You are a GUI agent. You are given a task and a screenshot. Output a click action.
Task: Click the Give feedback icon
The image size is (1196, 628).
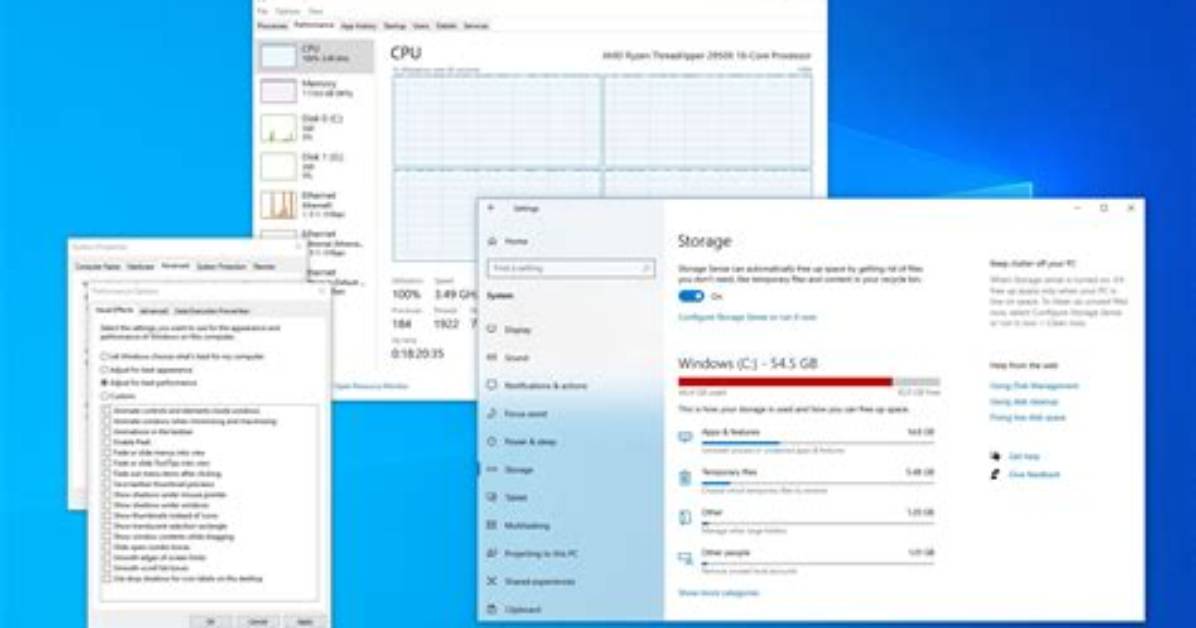tap(995, 474)
